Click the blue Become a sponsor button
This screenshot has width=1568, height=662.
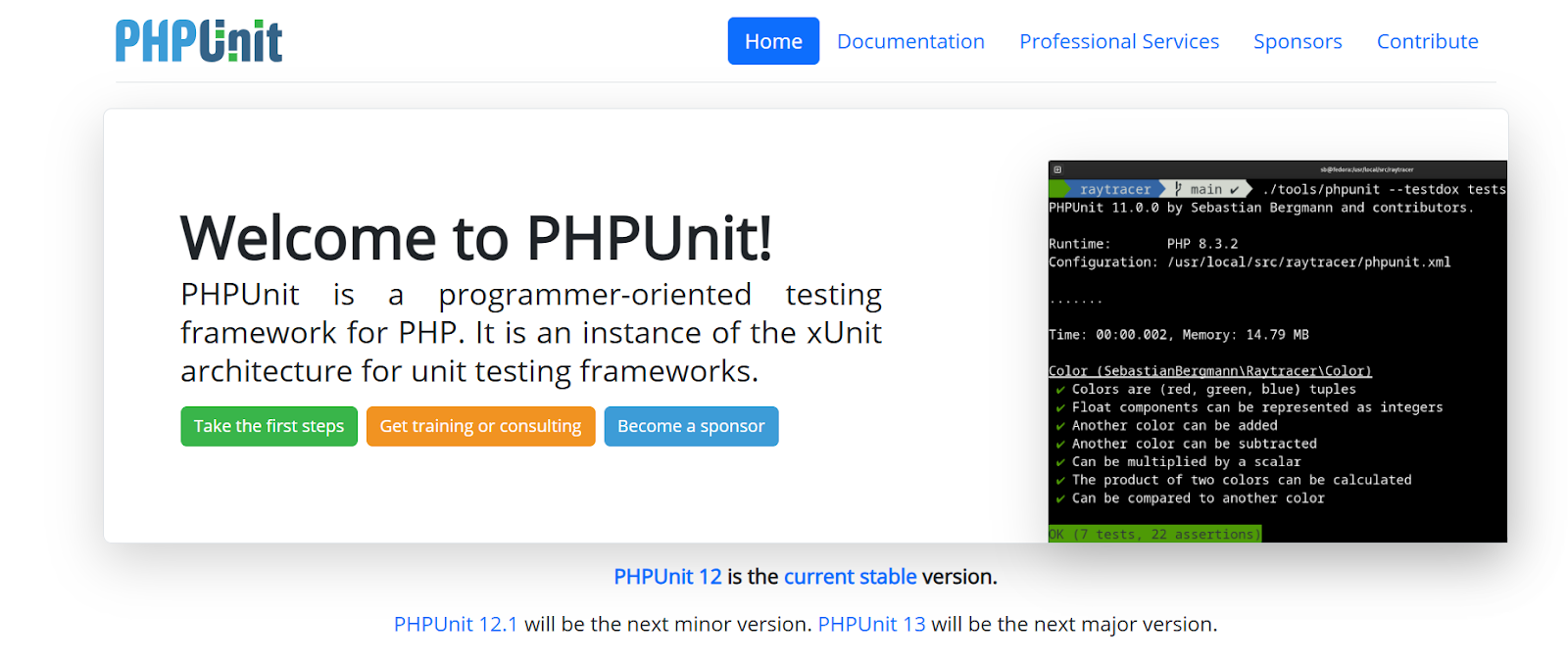[x=691, y=426]
